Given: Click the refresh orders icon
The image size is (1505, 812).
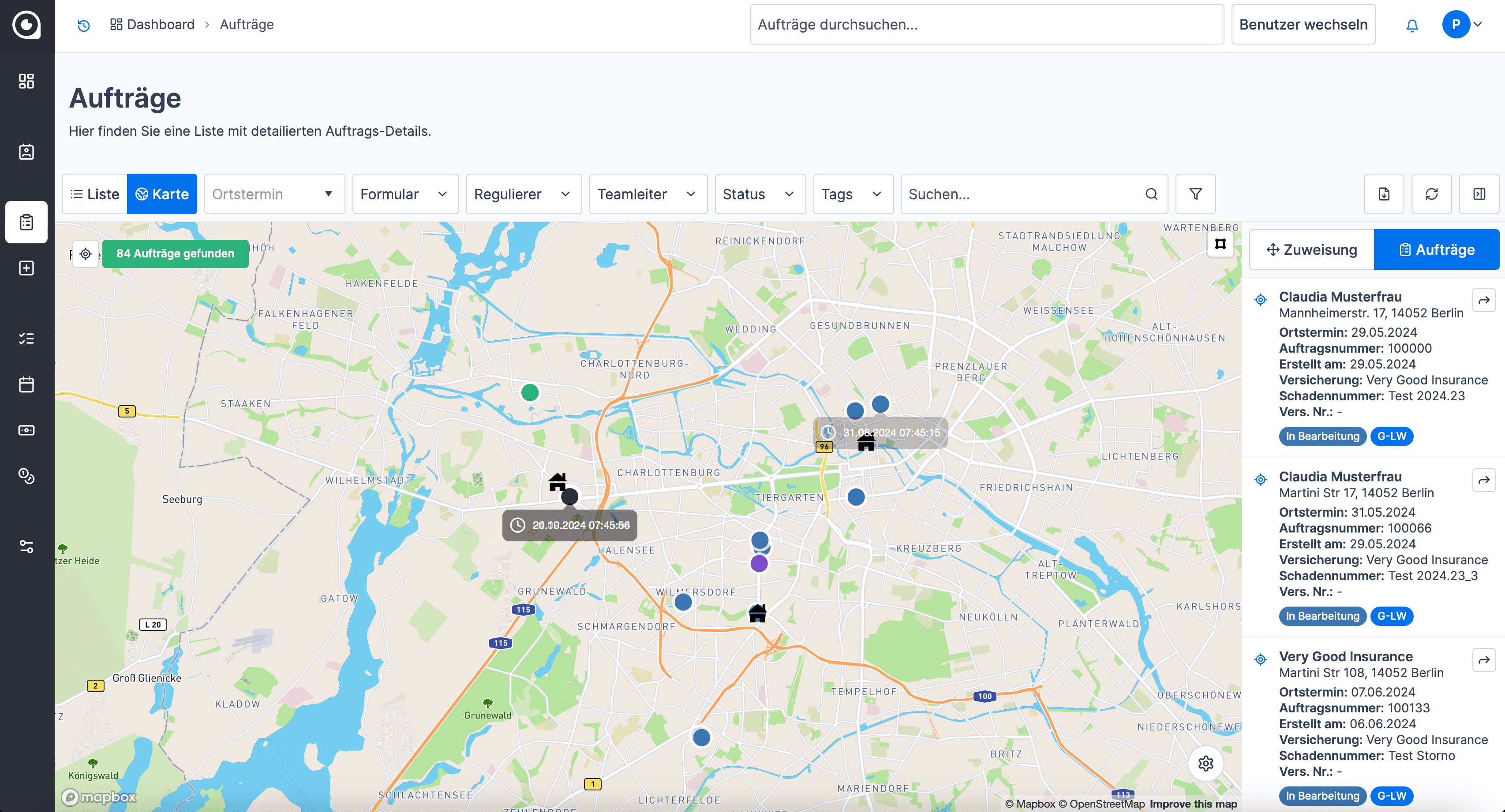Looking at the screenshot, I should [1431, 194].
